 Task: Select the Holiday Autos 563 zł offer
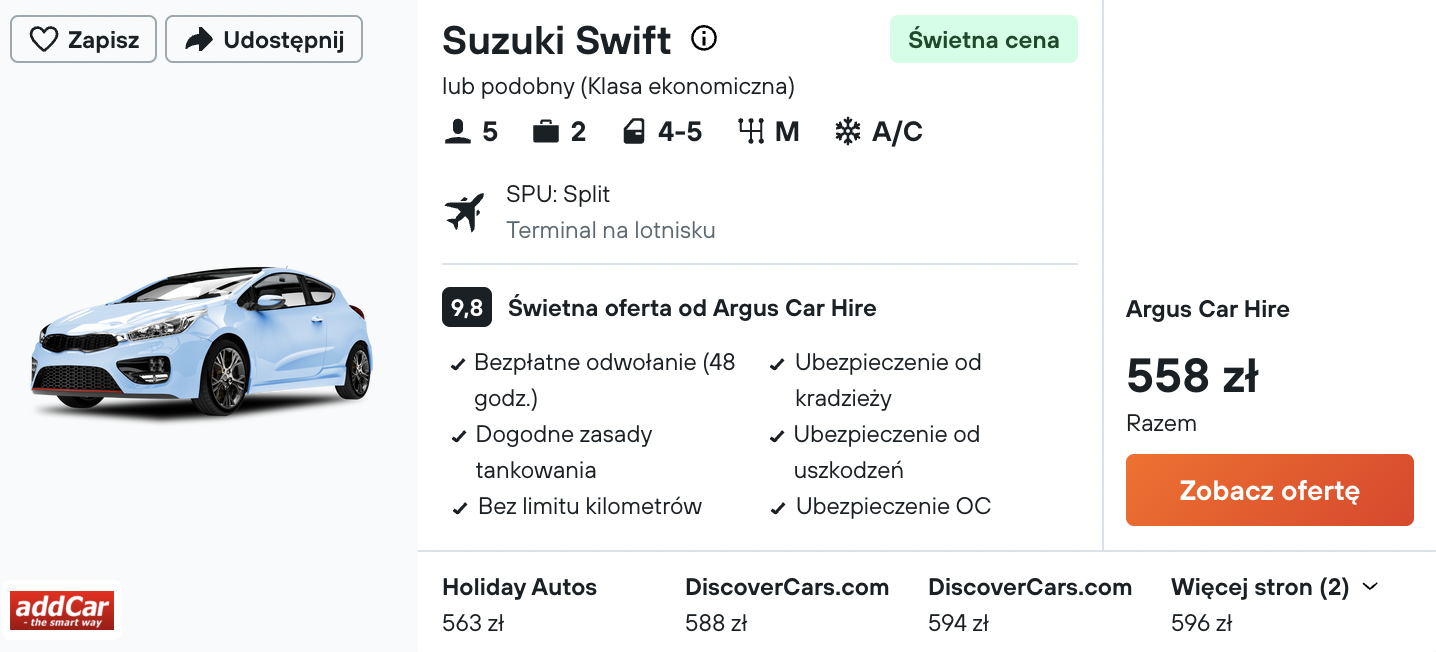tap(520, 605)
